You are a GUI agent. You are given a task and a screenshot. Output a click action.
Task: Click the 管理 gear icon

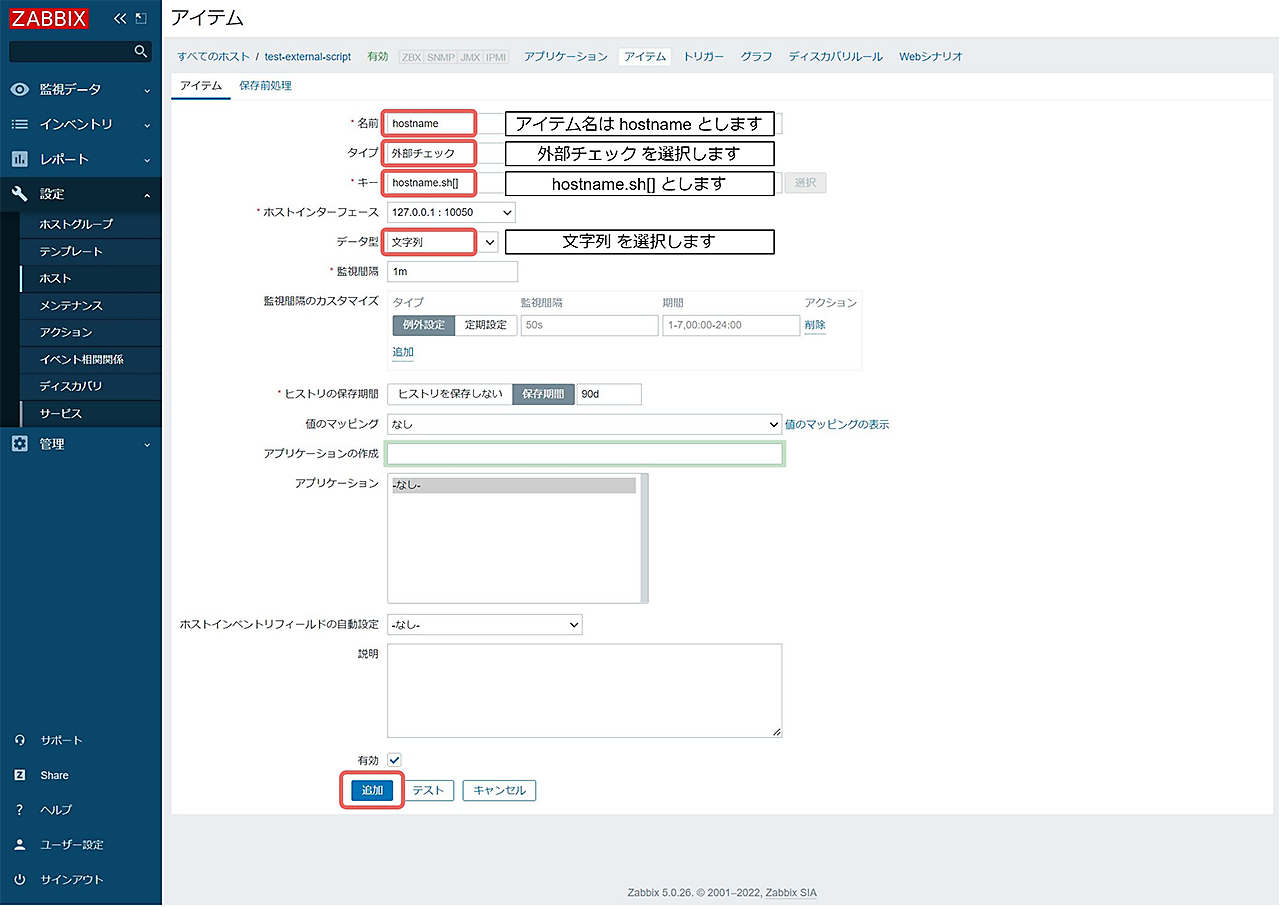pyautogui.click(x=20, y=444)
